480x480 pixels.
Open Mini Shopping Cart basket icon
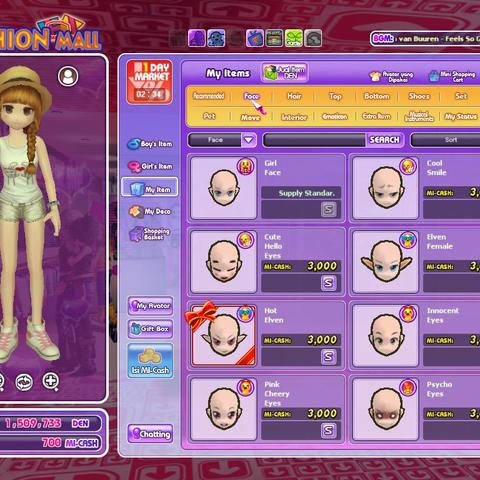click(x=434, y=76)
